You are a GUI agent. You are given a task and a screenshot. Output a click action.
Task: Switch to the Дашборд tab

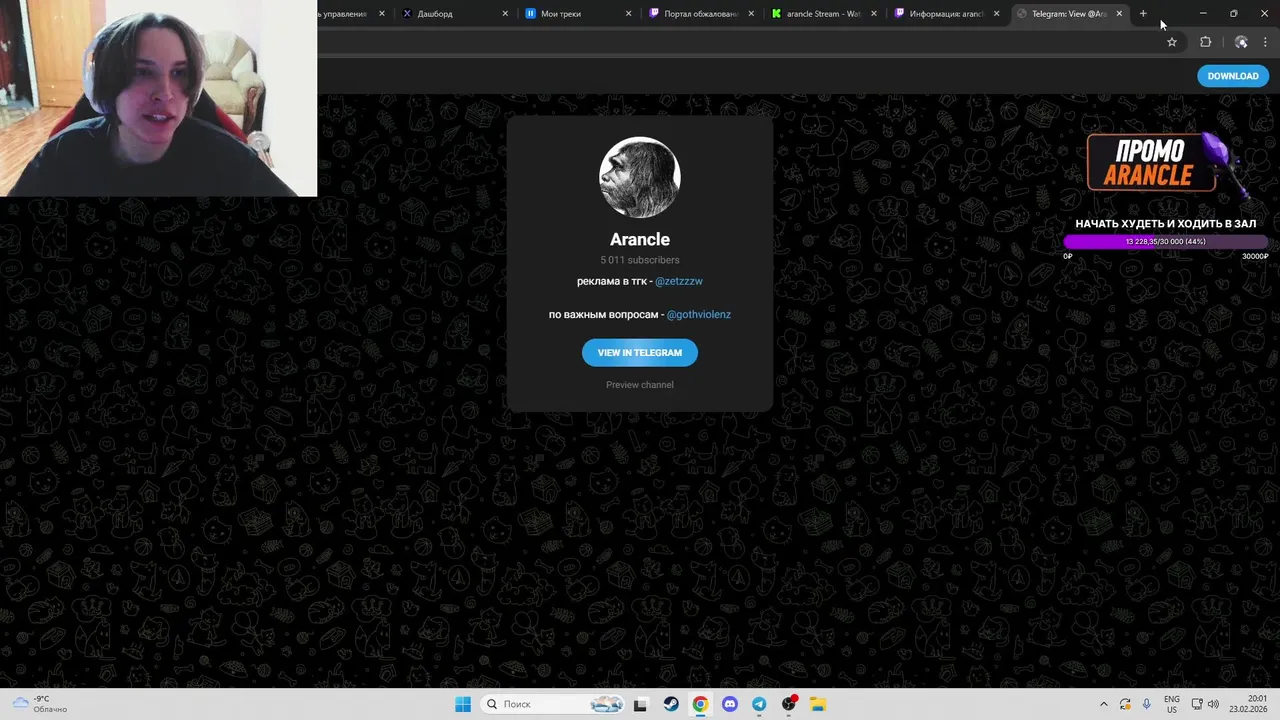click(x=455, y=14)
